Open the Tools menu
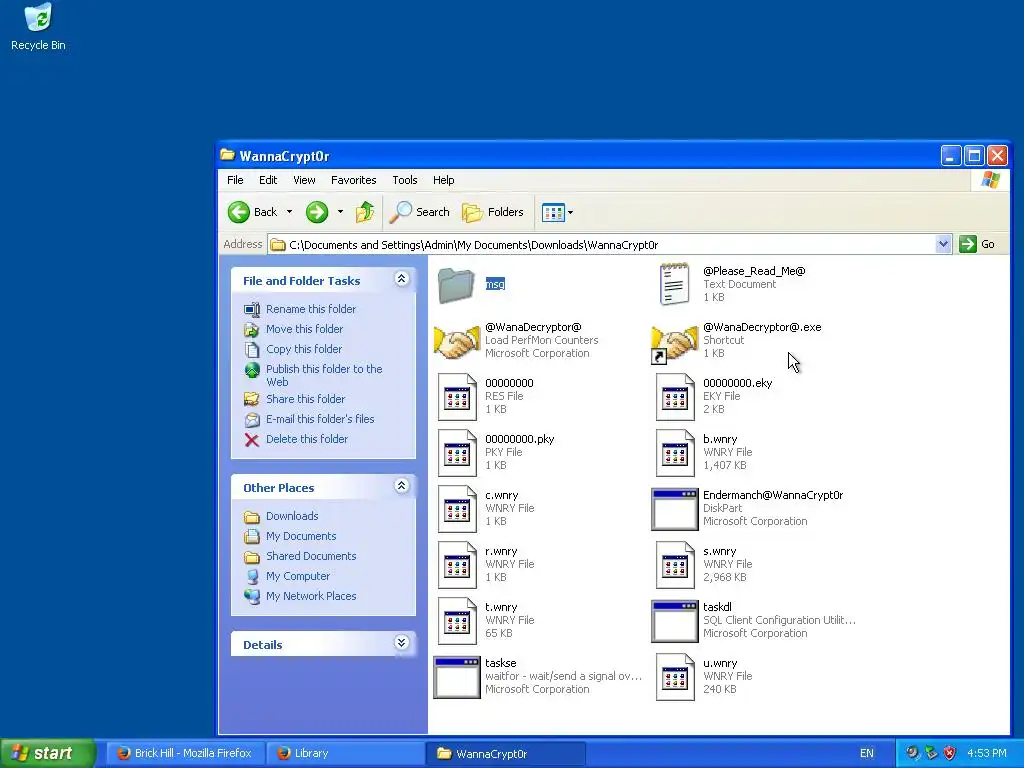This screenshot has width=1024, height=768. (404, 180)
